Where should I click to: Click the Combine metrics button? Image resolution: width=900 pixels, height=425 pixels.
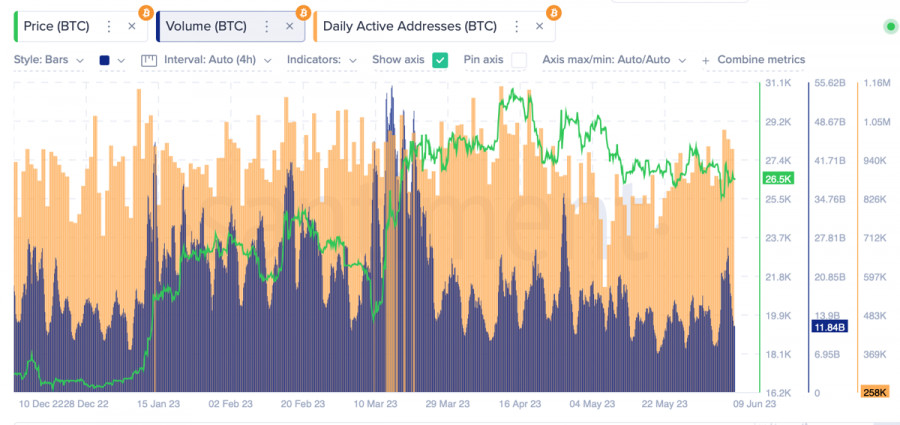754,60
